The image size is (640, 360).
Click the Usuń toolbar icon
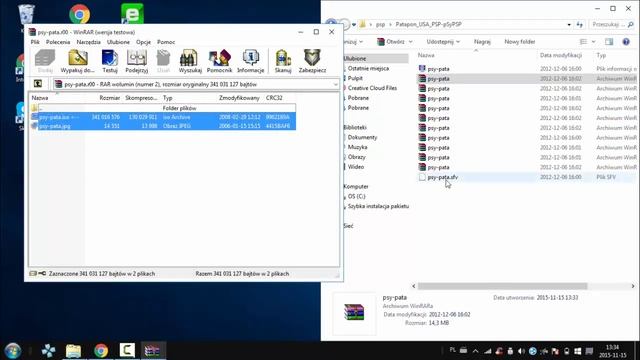[x=163, y=61]
